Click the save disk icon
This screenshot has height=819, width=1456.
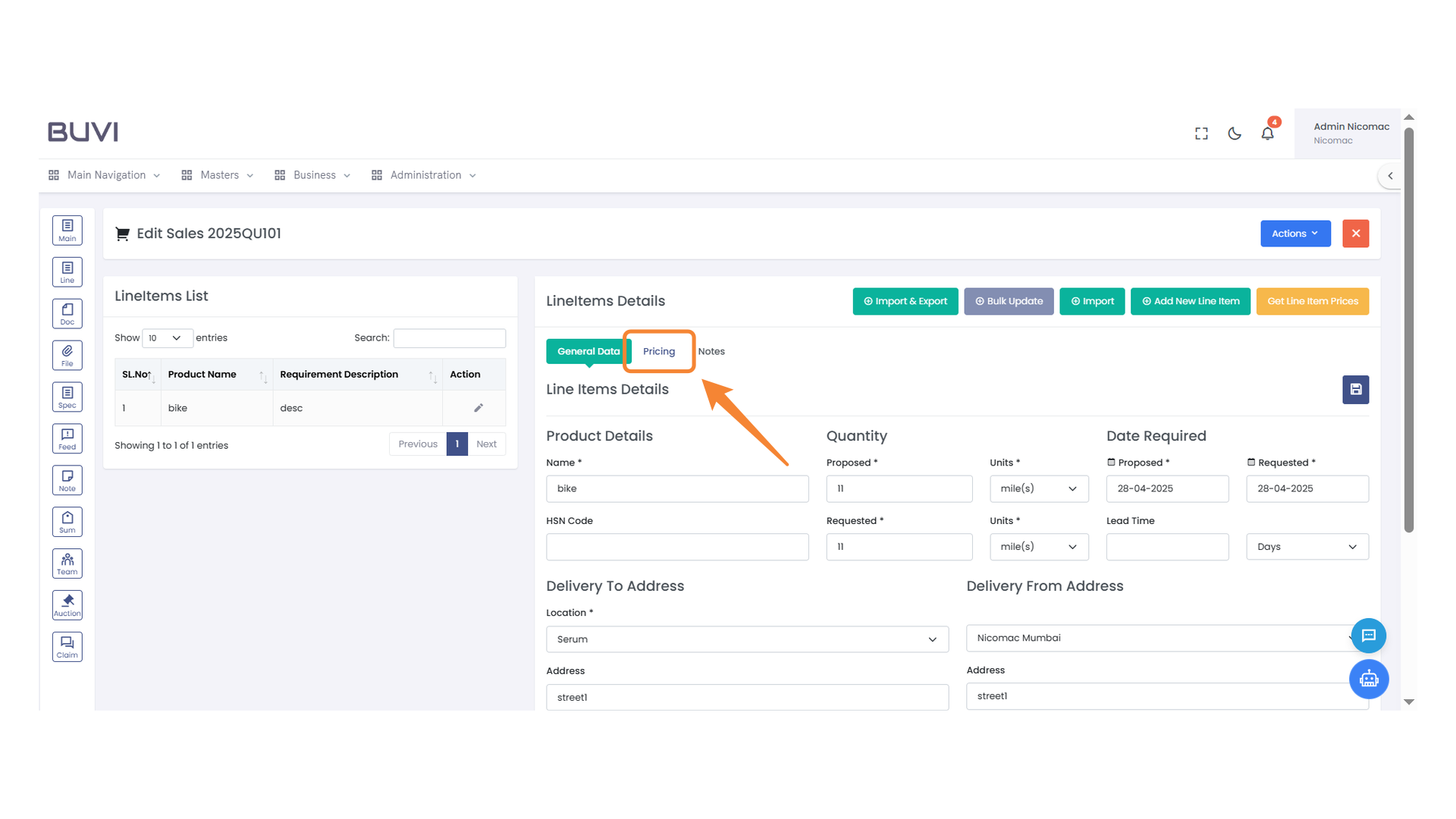click(1355, 390)
